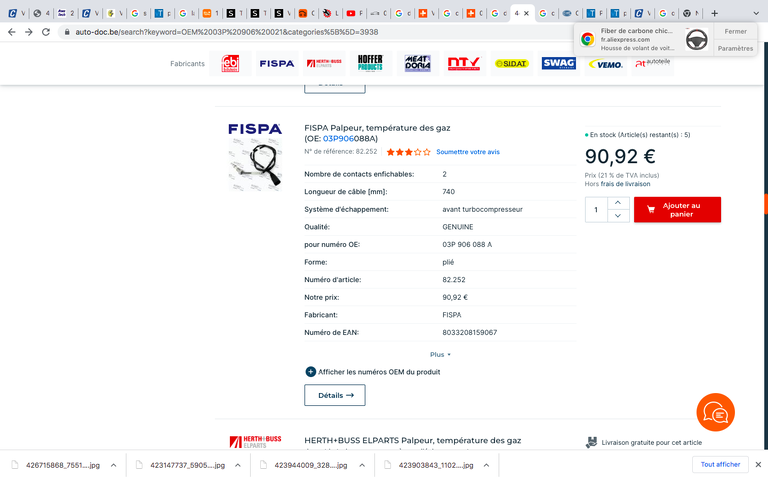Click the Herth+Buss Elparts product logo
Image resolution: width=768 pixels, height=480 pixels.
[x=255, y=441]
